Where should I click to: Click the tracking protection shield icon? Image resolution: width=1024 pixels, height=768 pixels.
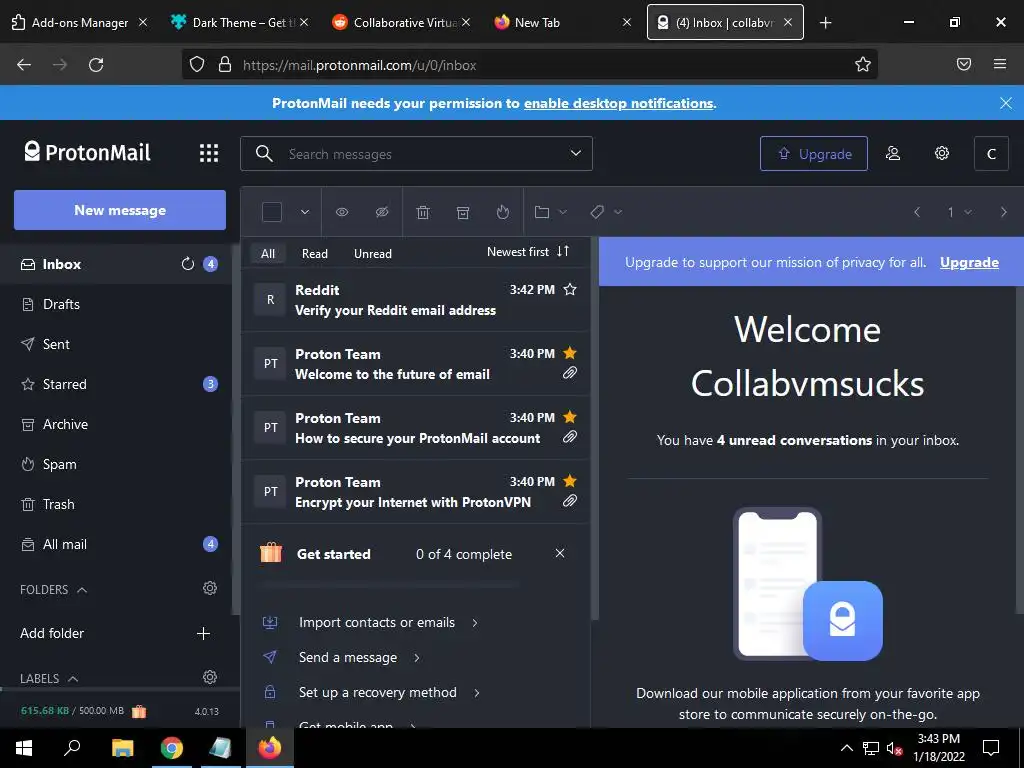point(197,65)
